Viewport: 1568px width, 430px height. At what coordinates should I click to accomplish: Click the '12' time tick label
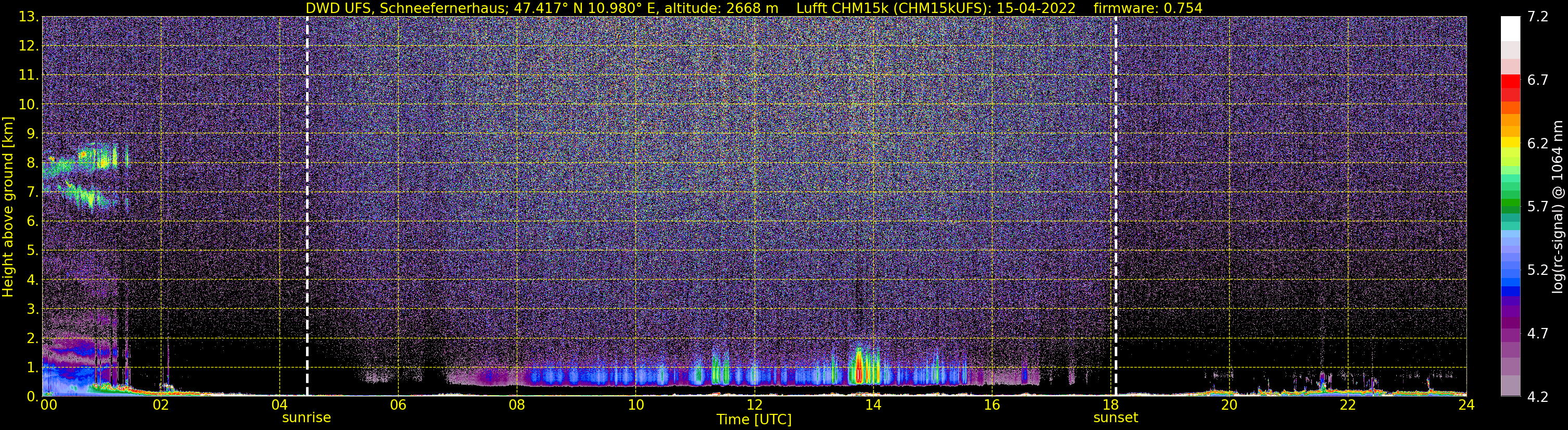point(754,405)
